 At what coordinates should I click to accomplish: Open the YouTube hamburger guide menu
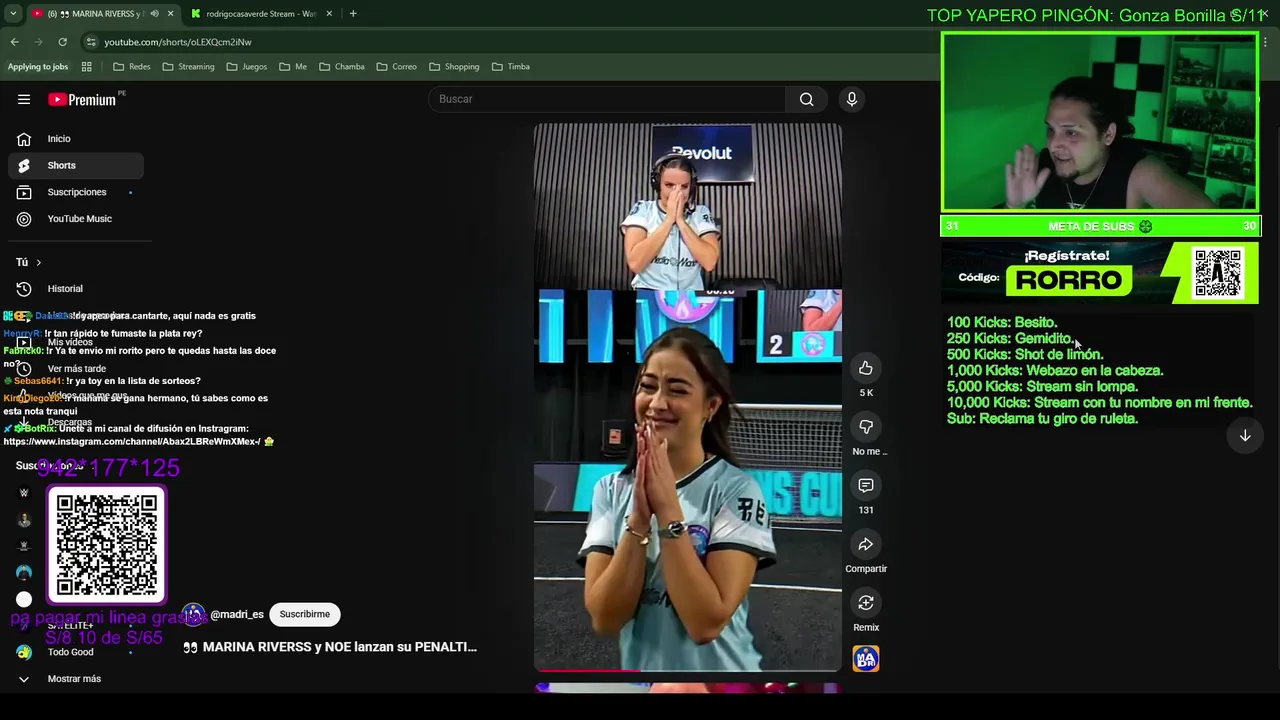pos(24,99)
